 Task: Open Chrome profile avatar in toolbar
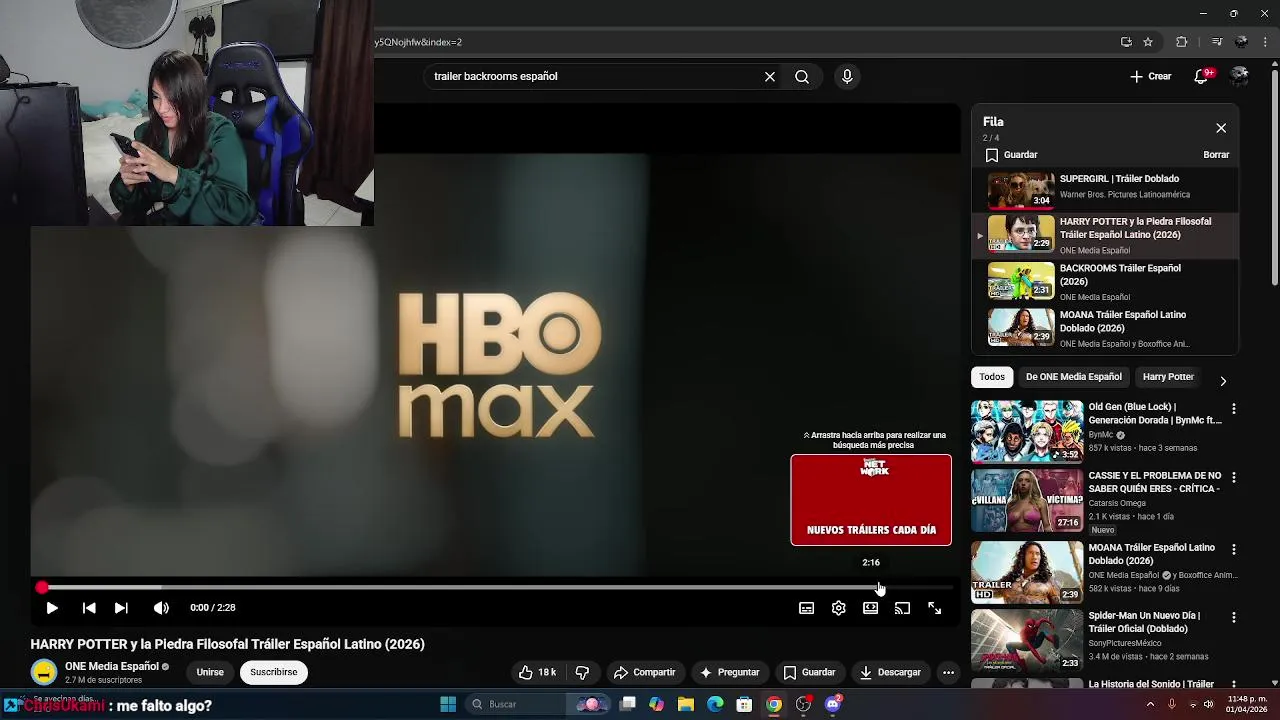(x=1242, y=42)
